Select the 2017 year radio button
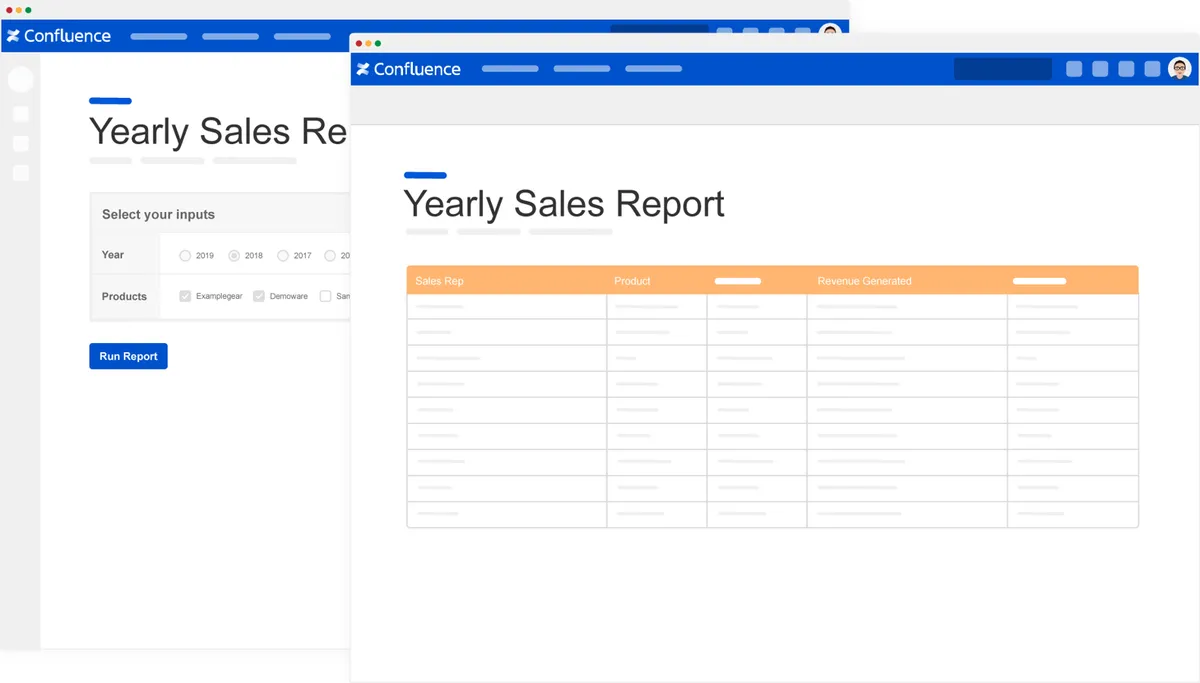Image resolution: width=1200 pixels, height=683 pixels. [283, 256]
